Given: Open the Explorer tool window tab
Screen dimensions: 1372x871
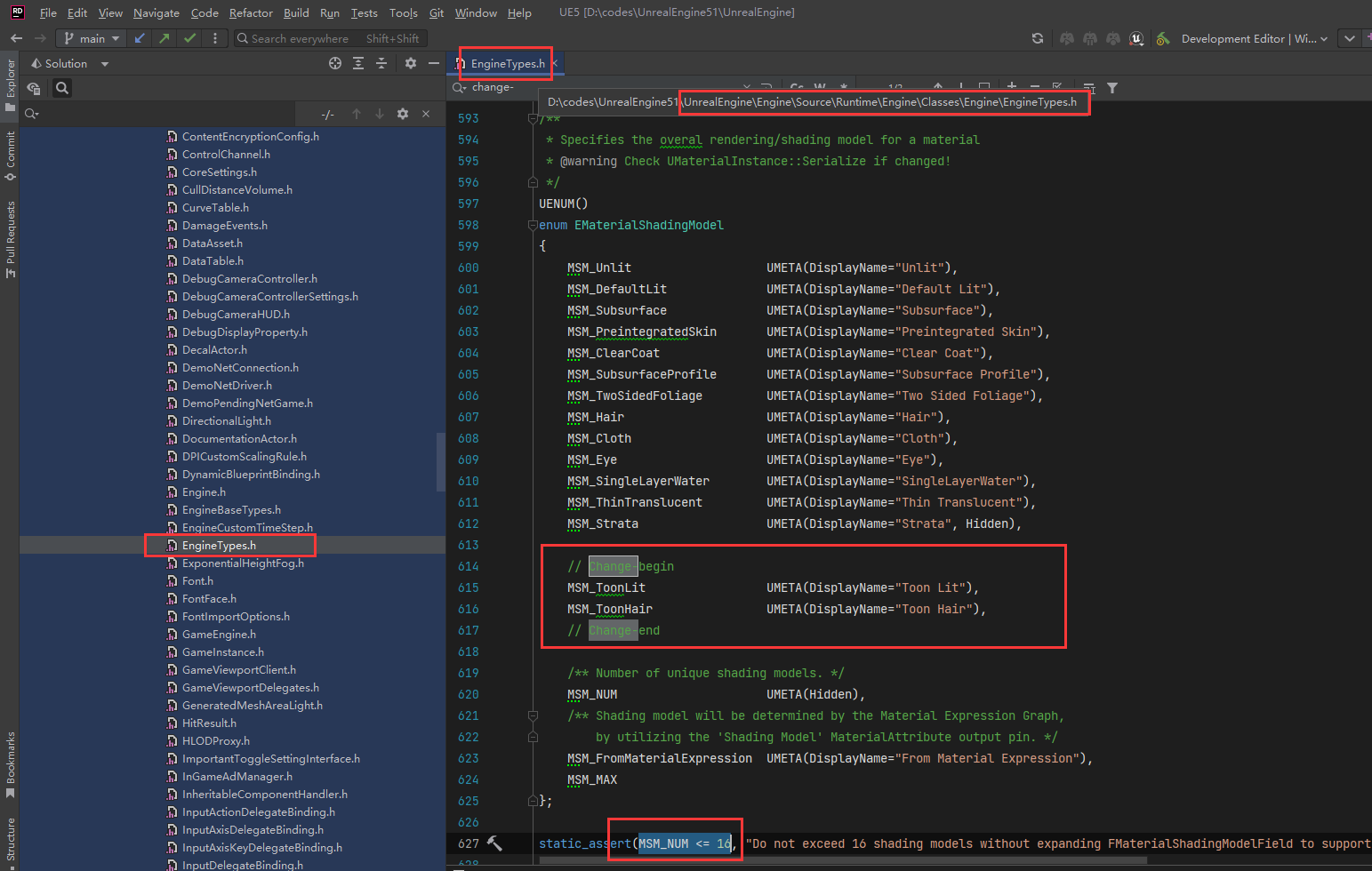Looking at the screenshot, I should [x=10, y=84].
